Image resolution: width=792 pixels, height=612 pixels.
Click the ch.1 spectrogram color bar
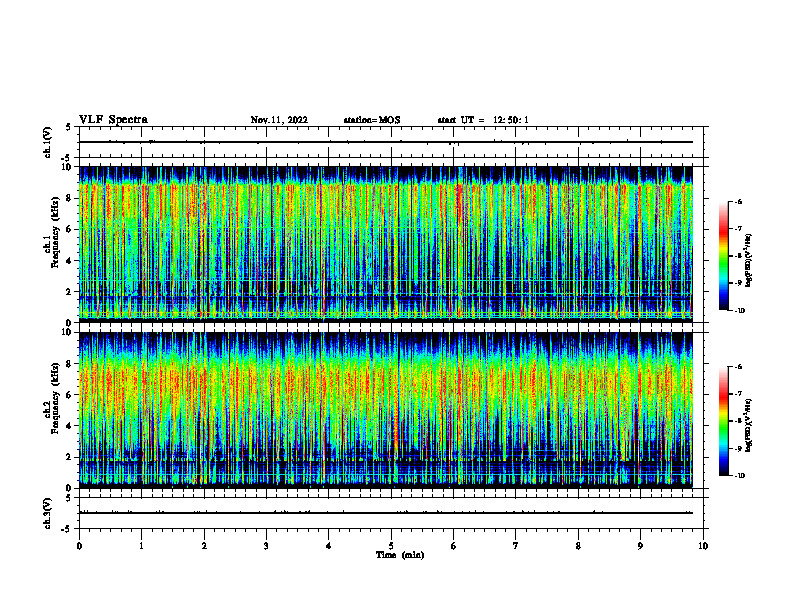723,256
